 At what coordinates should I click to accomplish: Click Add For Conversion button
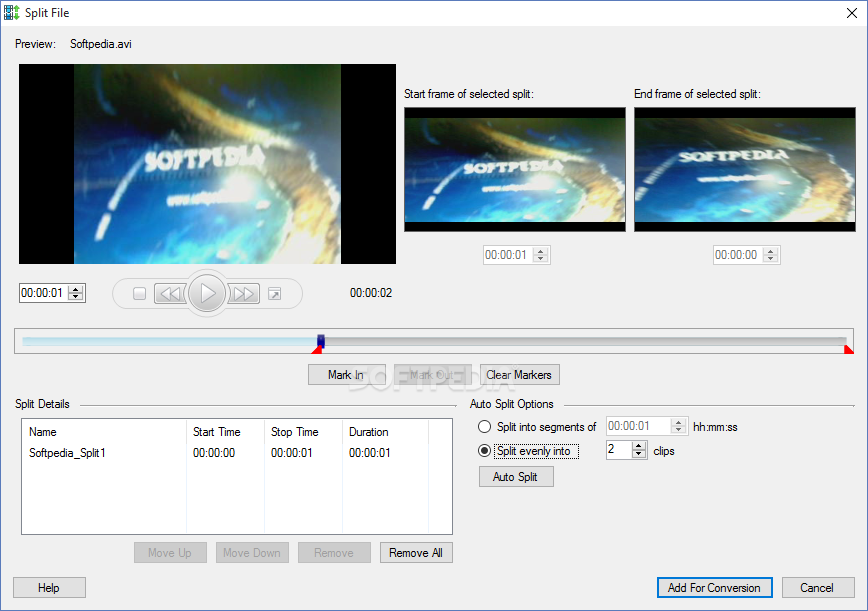click(715, 587)
